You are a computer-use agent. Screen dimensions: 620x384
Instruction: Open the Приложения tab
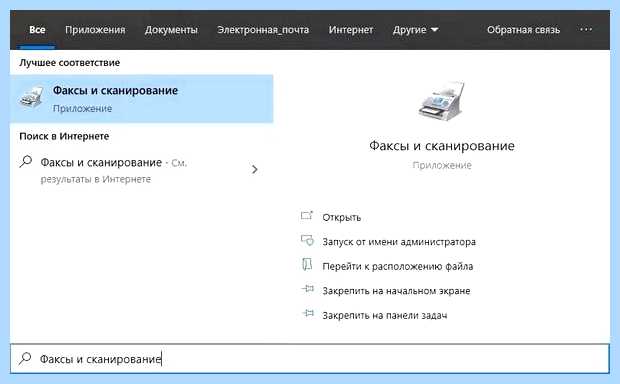click(95, 30)
